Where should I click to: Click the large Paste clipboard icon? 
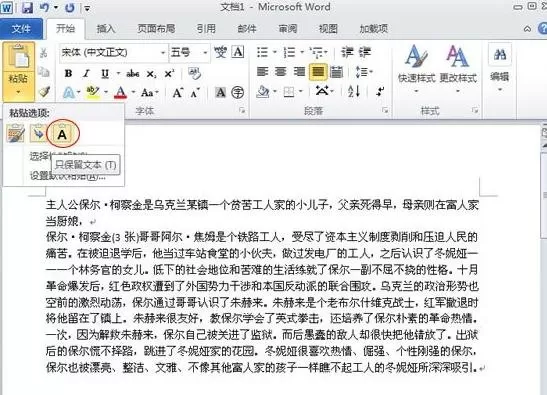[x=19, y=57]
